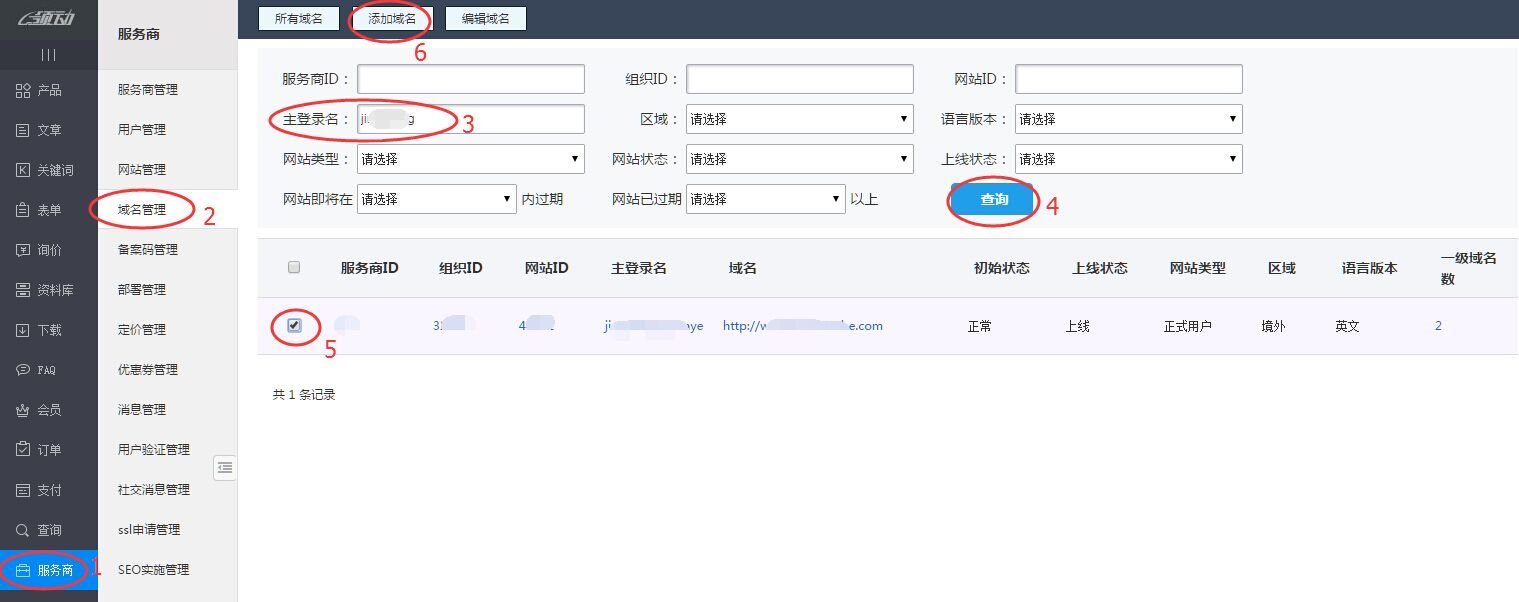Open 域名管理 in the submenu
Image resolution: width=1519 pixels, height=602 pixels.
pyautogui.click(x=142, y=210)
